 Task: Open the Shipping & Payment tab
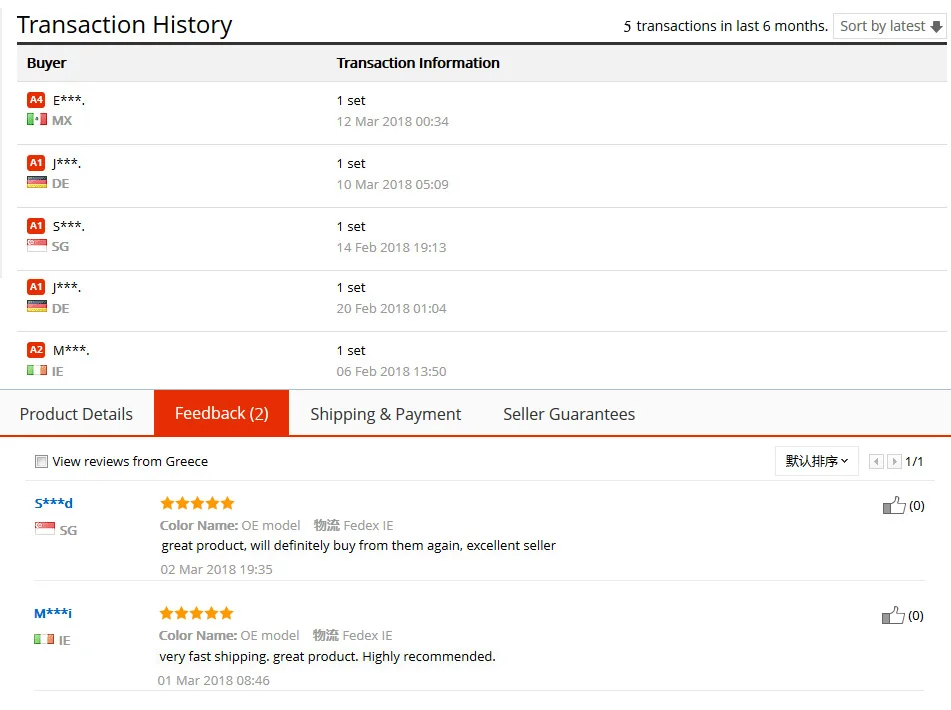[x=386, y=414]
